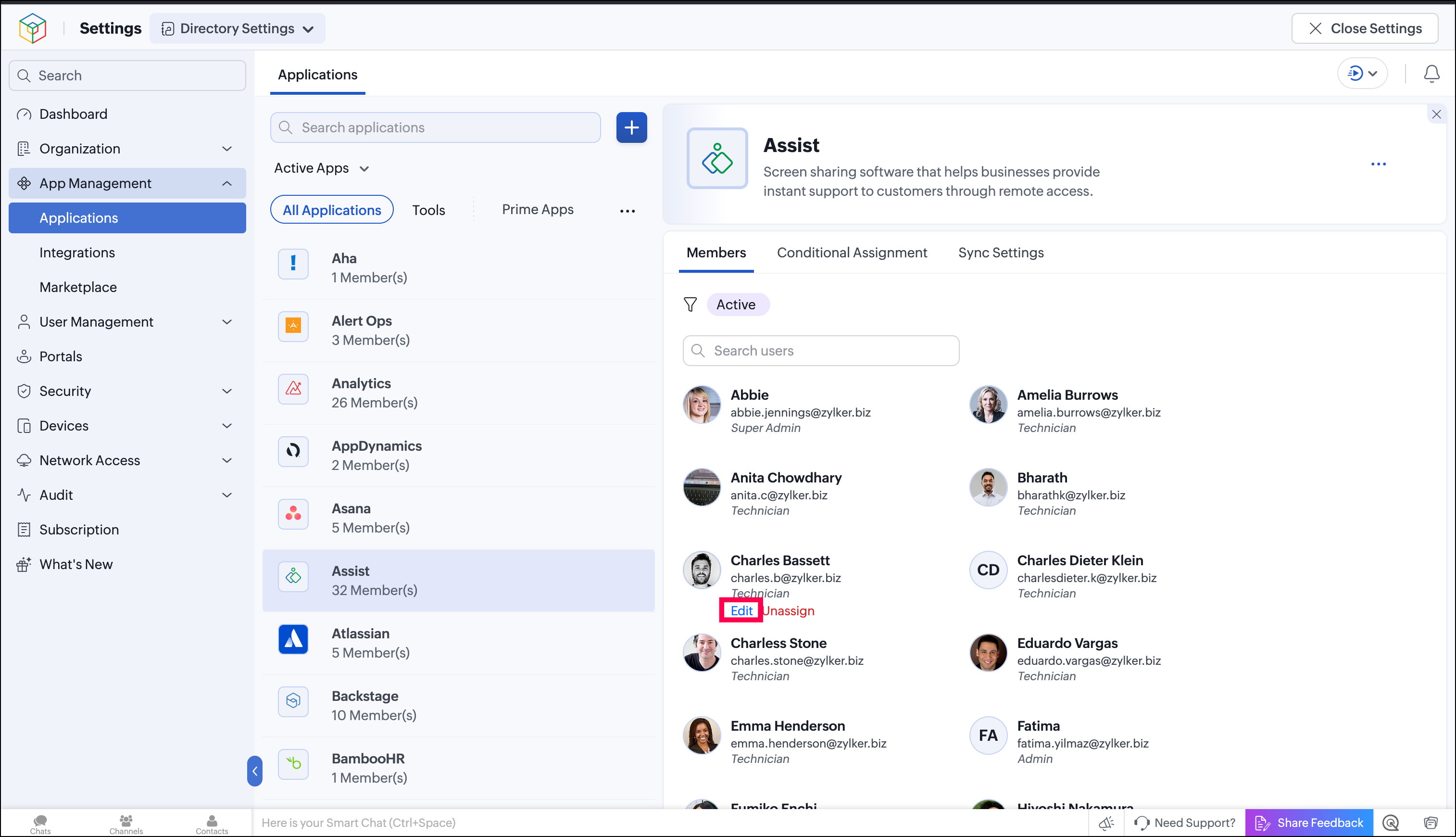Click the Atlassian application icon
Image resolution: width=1456 pixels, height=837 pixels.
pos(293,639)
